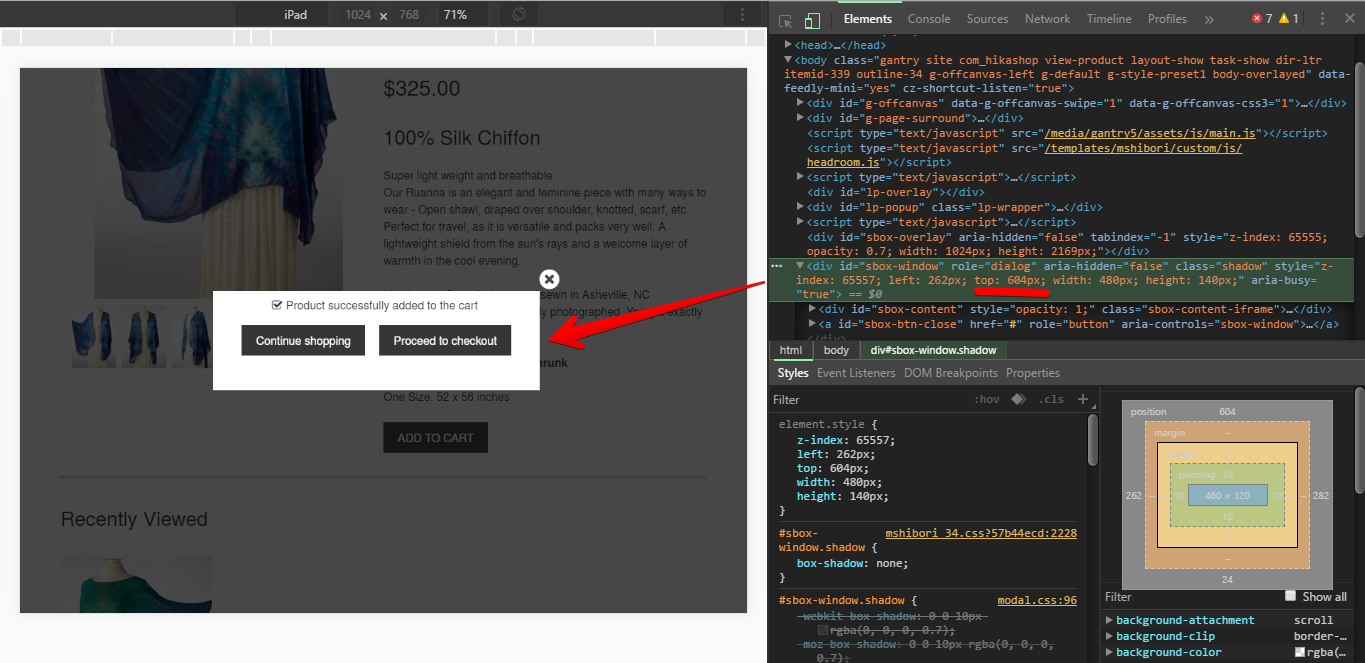Switch to the Sources tab
The width and height of the screenshot is (1365, 663).
987,19
